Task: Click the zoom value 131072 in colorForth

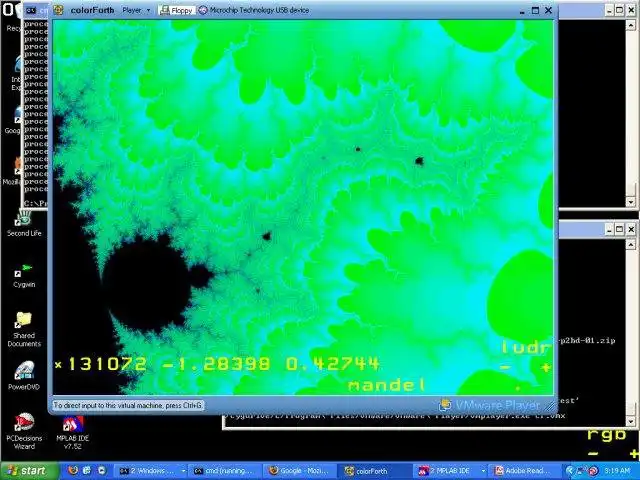Action: tap(107, 364)
